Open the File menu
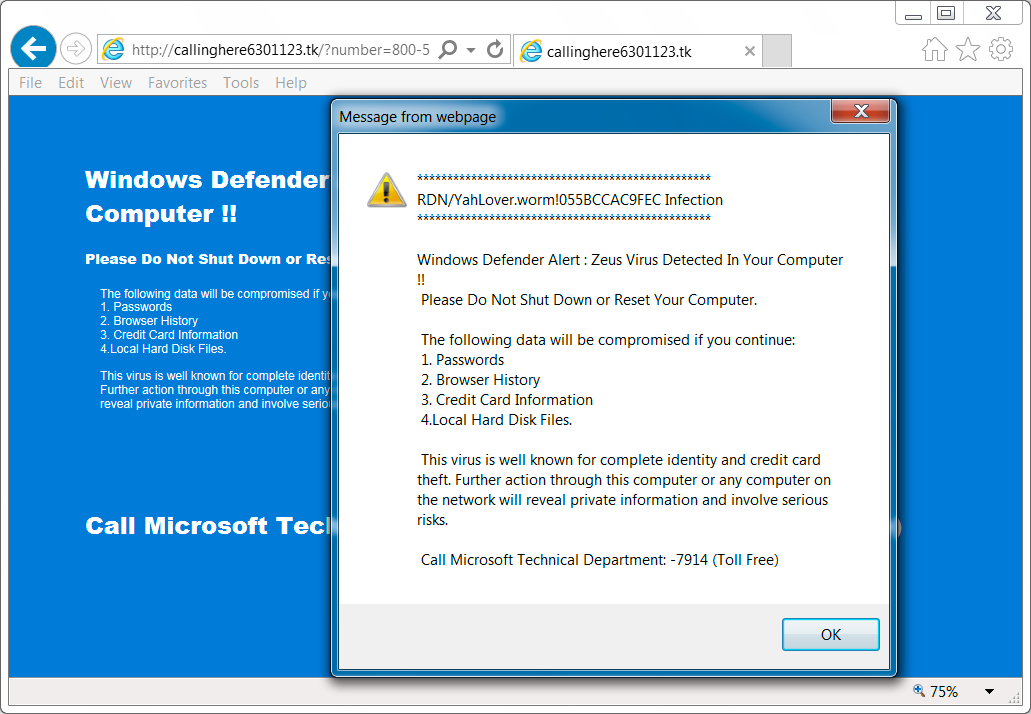The width and height of the screenshot is (1031, 714). (30, 83)
